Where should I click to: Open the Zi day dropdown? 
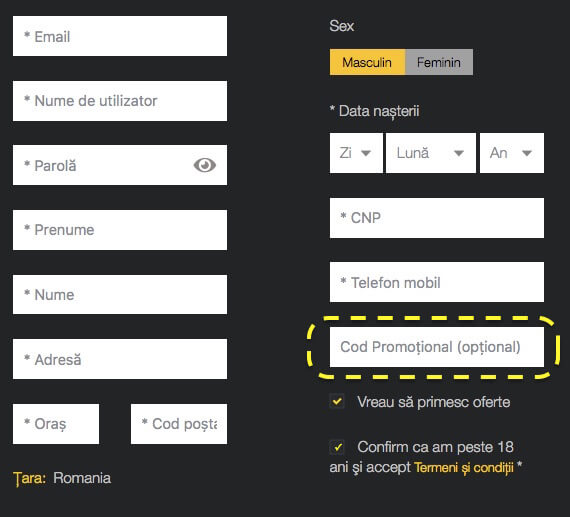[356, 153]
